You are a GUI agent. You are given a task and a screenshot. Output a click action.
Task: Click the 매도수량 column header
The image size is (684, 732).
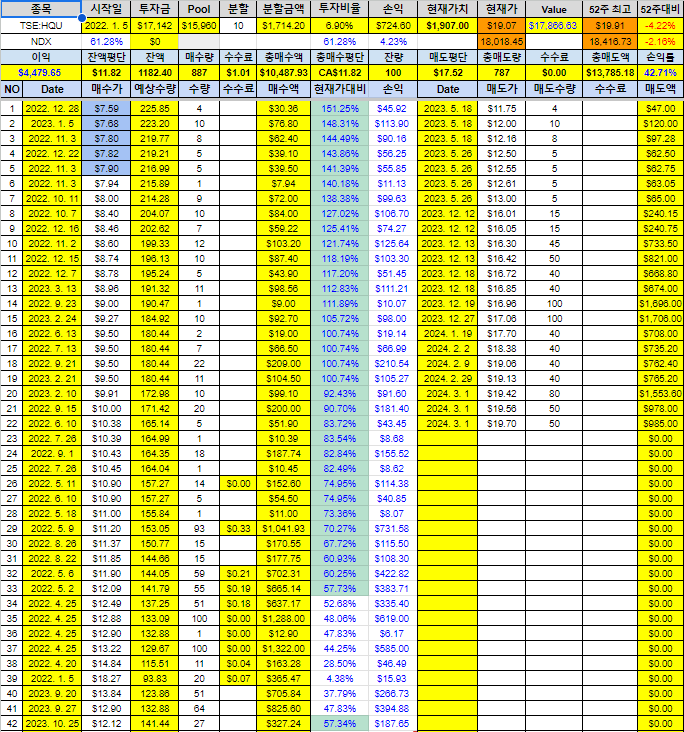[554, 89]
